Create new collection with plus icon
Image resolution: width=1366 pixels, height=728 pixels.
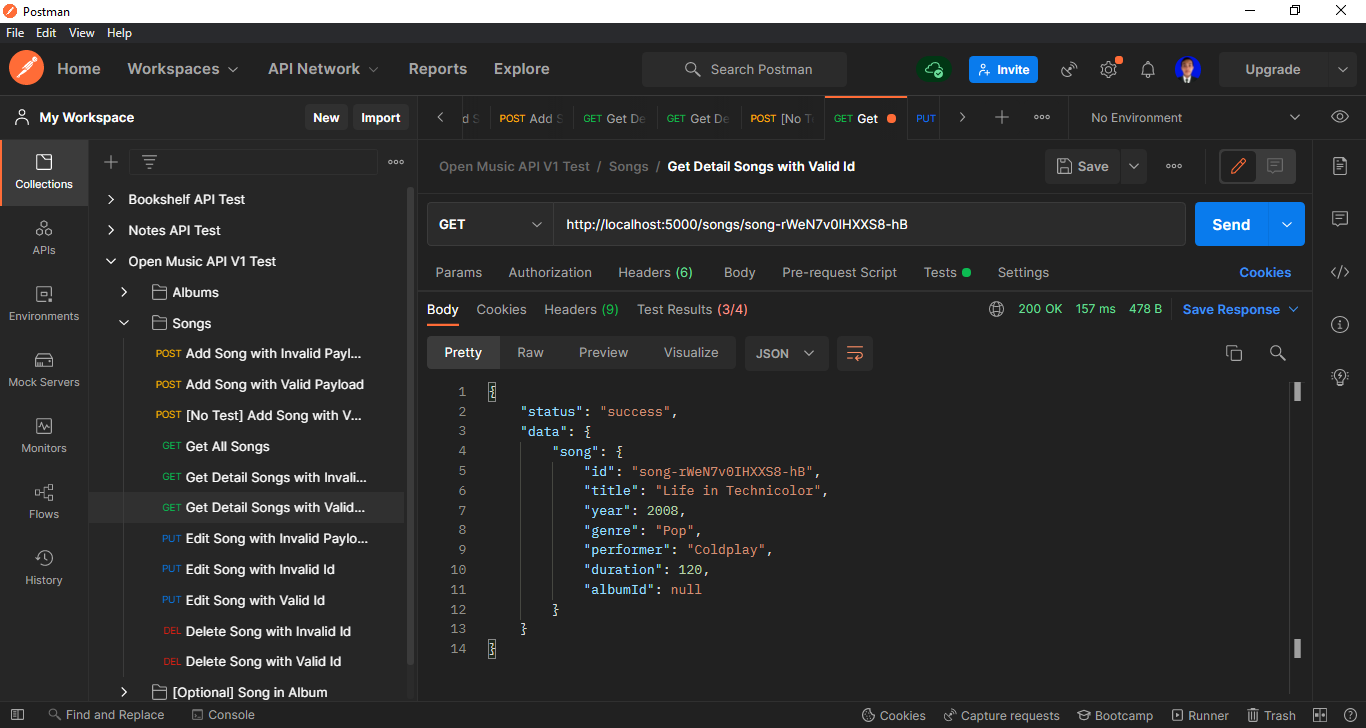(111, 162)
